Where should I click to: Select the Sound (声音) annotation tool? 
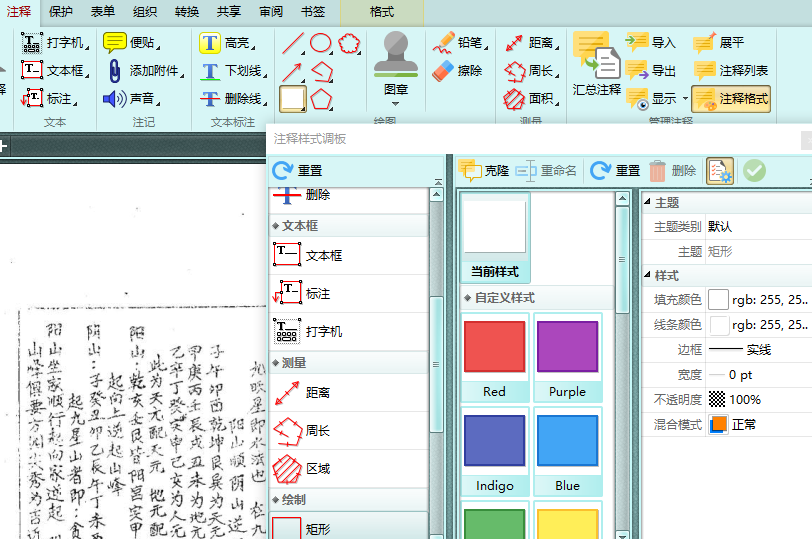coord(132,98)
